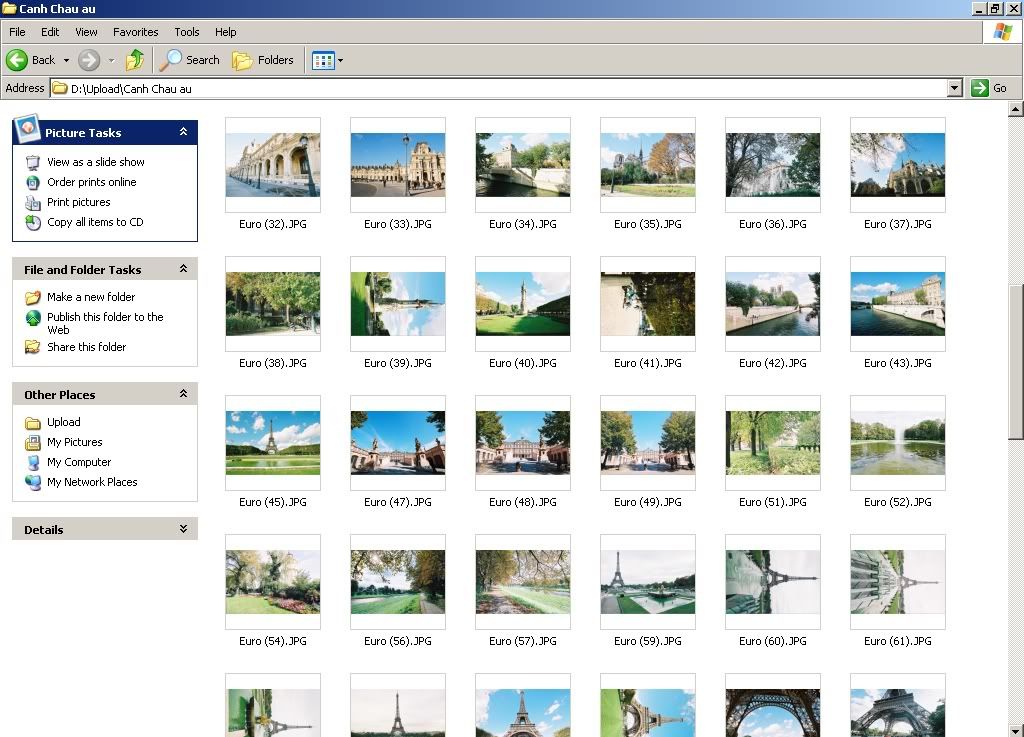Click Print pictures link
1024x737 pixels.
78,202
